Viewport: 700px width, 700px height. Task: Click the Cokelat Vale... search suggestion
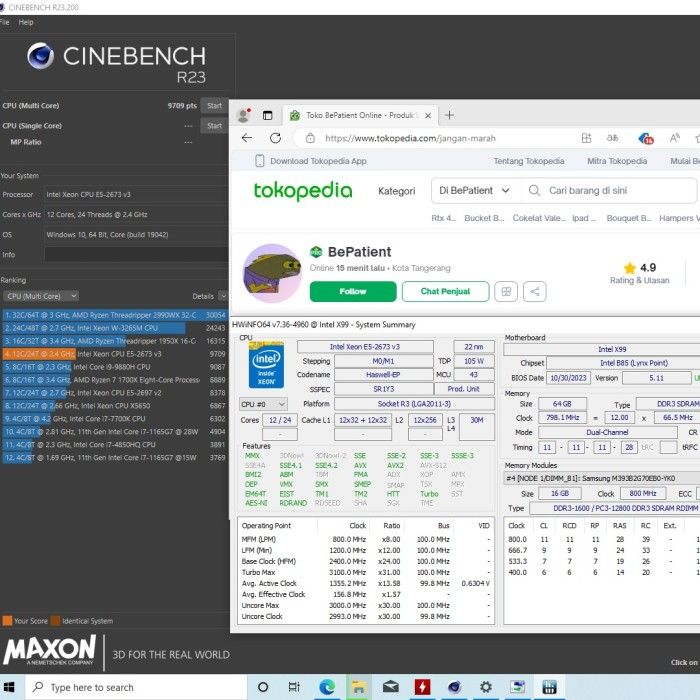pyautogui.click(x=539, y=218)
